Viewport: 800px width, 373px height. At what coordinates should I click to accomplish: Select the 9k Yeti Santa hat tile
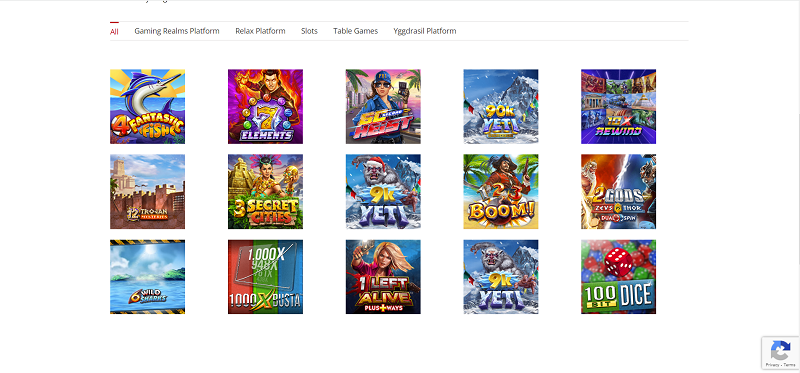point(383,192)
